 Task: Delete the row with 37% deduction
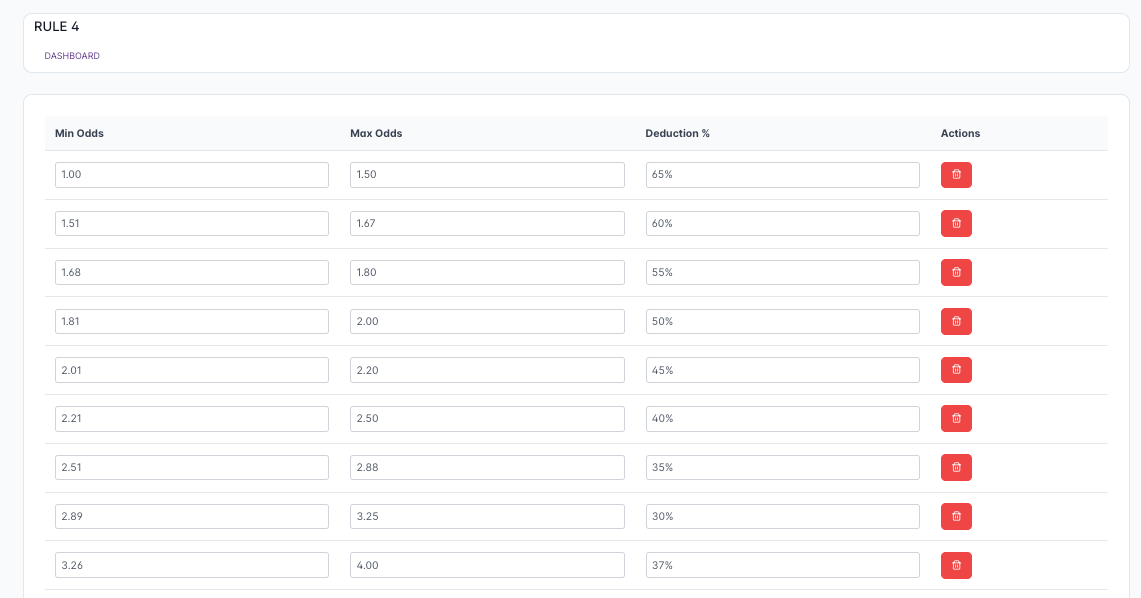tap(955, 565)
